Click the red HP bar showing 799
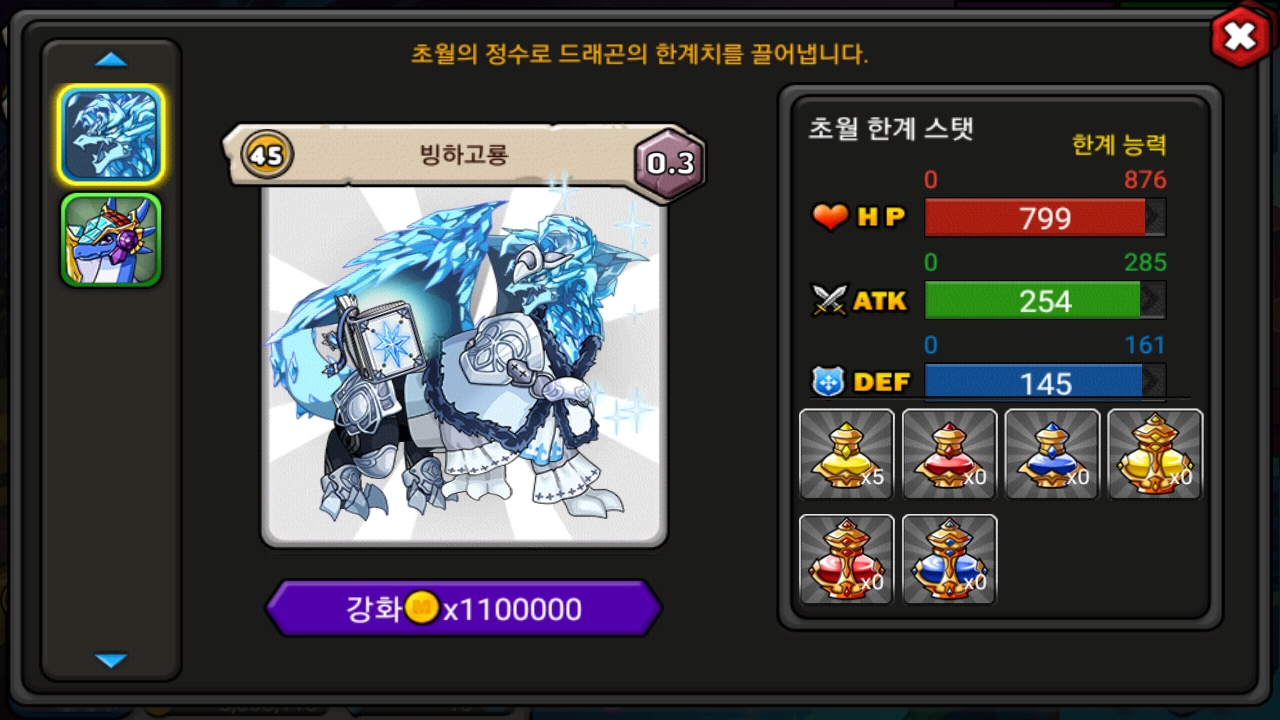The width and height of the screenshot is (1280, 720). point(1045,217)
